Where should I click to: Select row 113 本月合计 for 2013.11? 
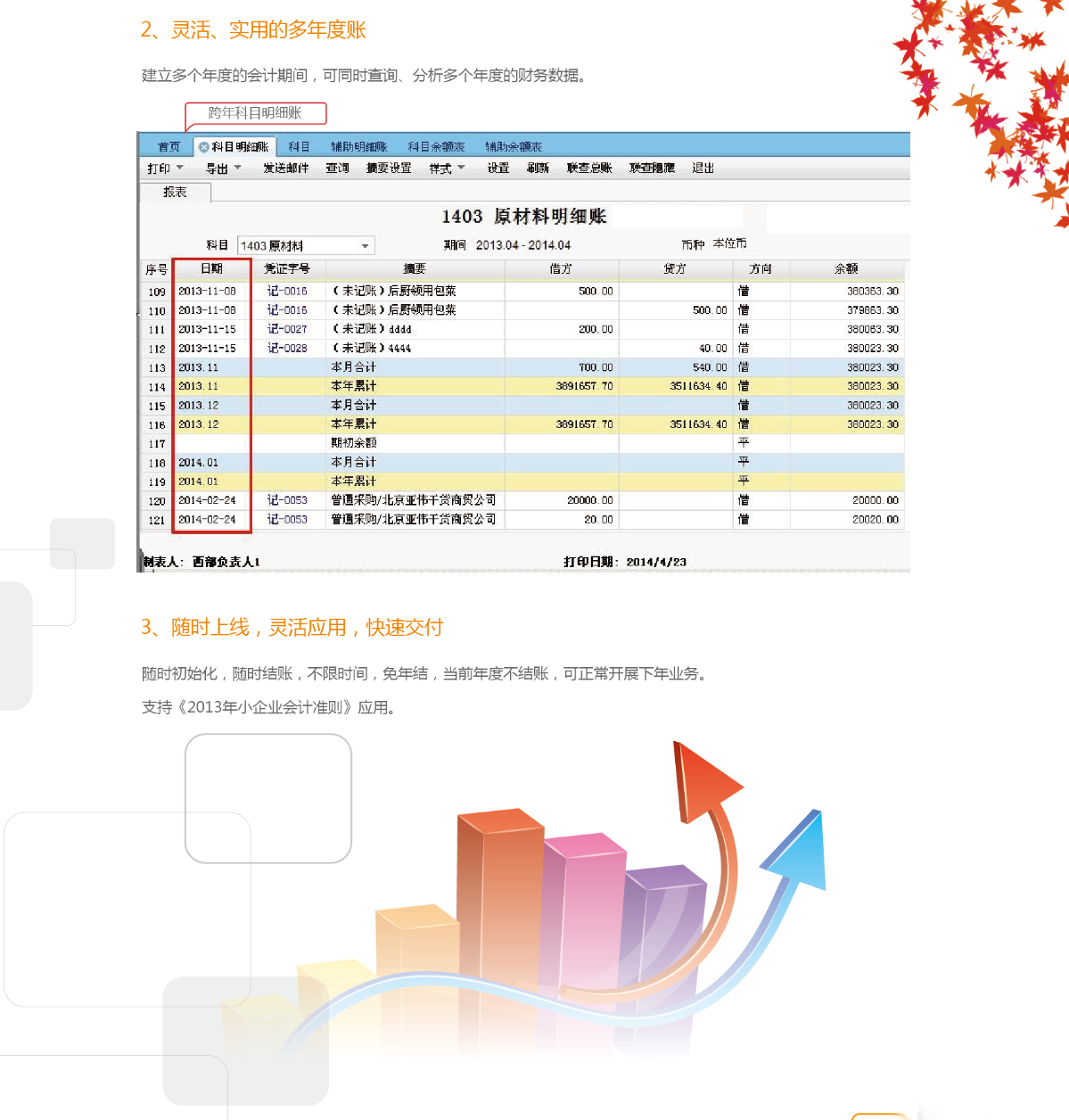[x=353, y=367]
